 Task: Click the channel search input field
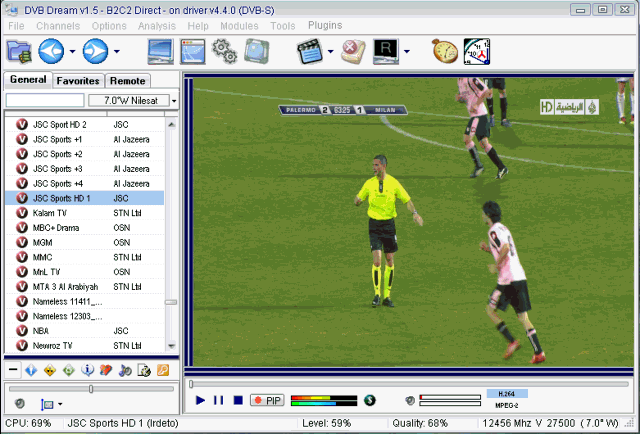tap(45, 100)
